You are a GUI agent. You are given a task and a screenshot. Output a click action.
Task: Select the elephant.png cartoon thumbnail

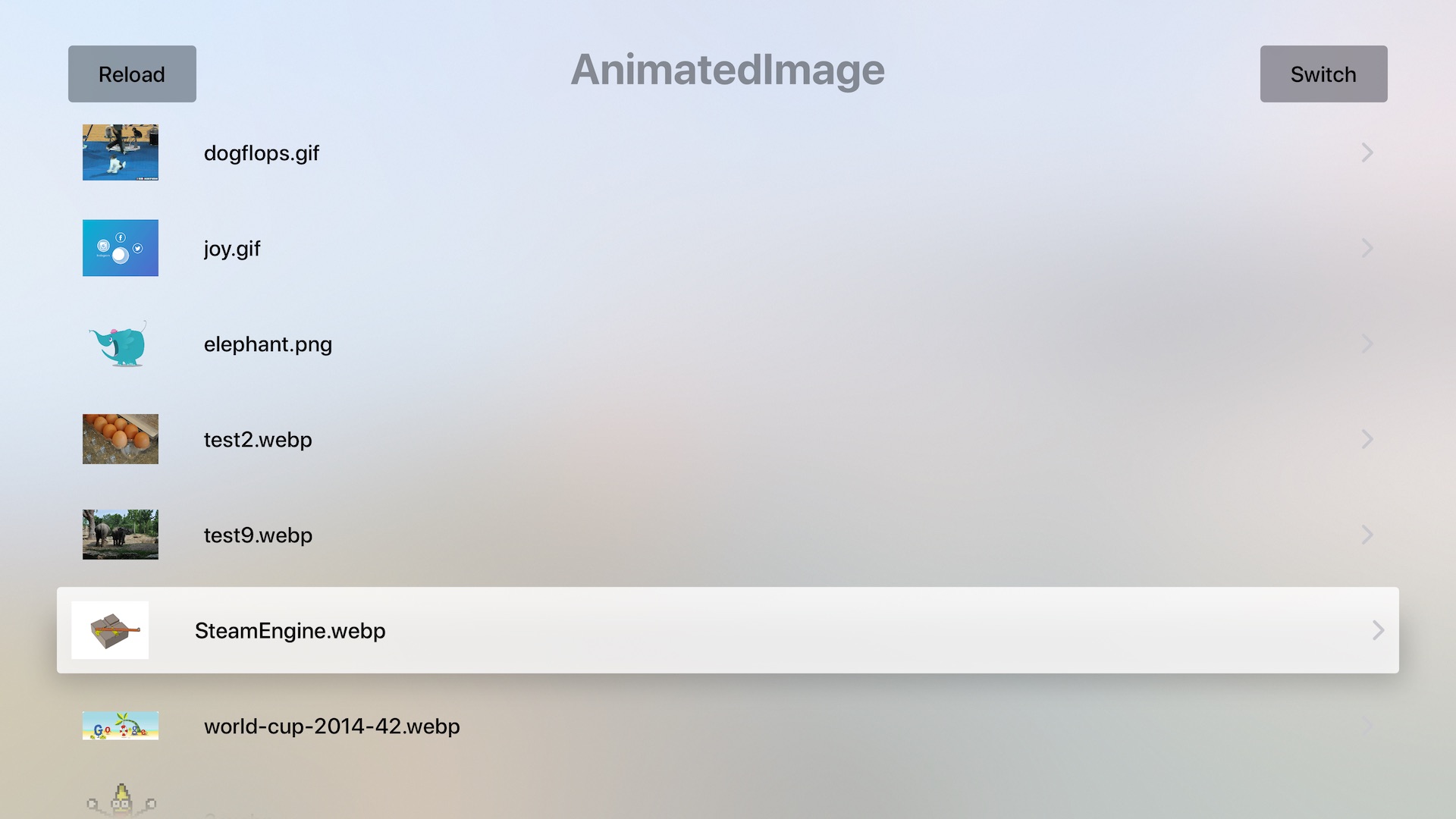(121, 344)
